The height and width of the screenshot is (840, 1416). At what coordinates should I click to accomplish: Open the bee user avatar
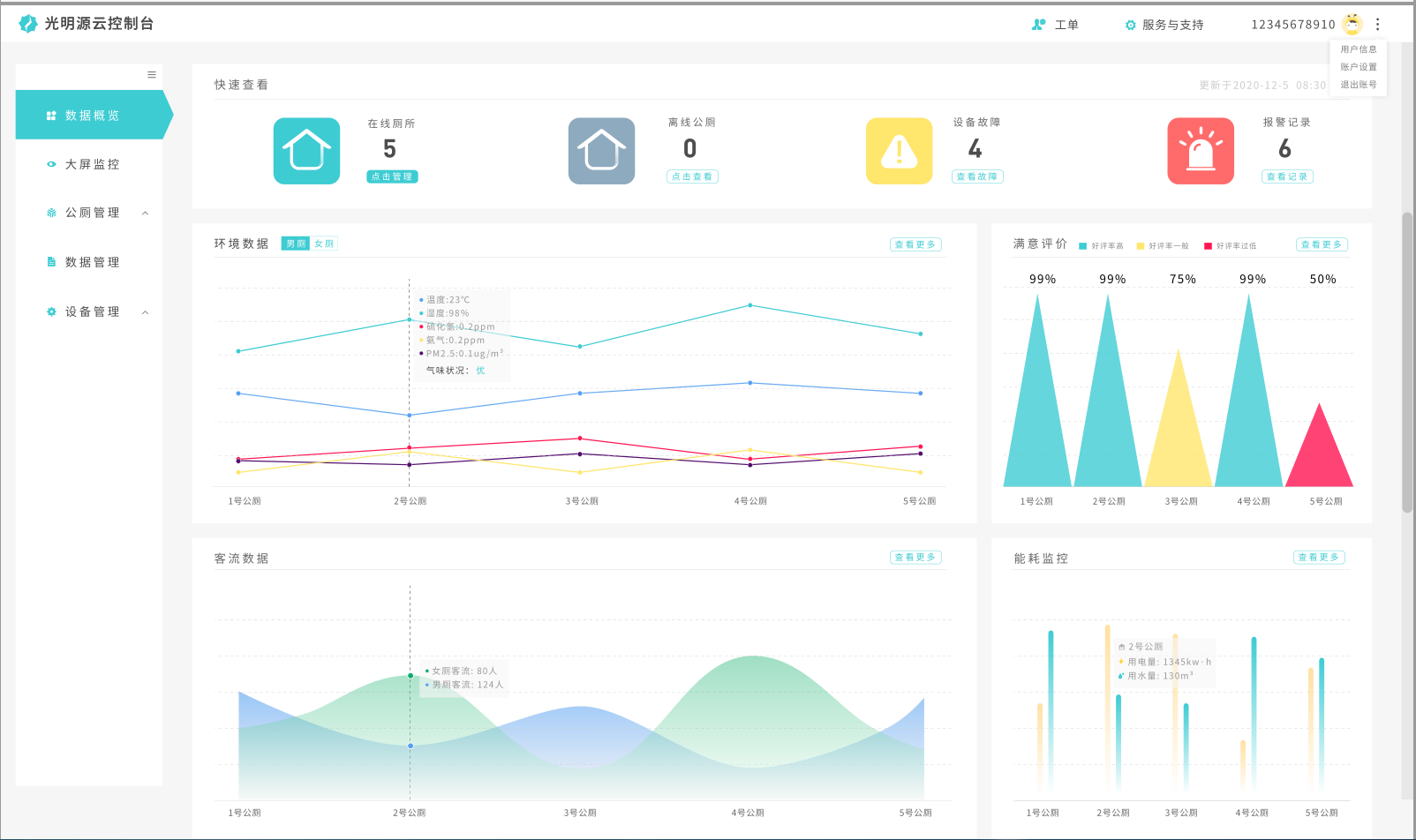pos(1352,24)
